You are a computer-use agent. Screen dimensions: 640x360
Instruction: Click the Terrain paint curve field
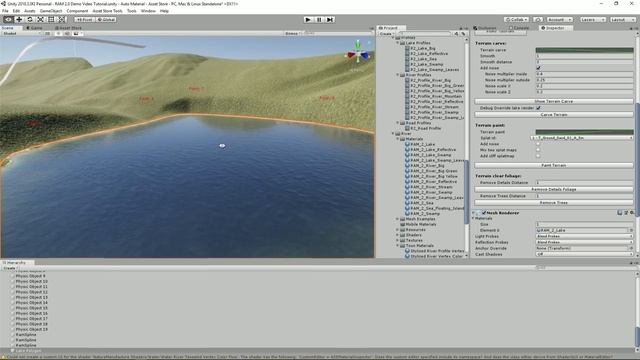(584, 132)
